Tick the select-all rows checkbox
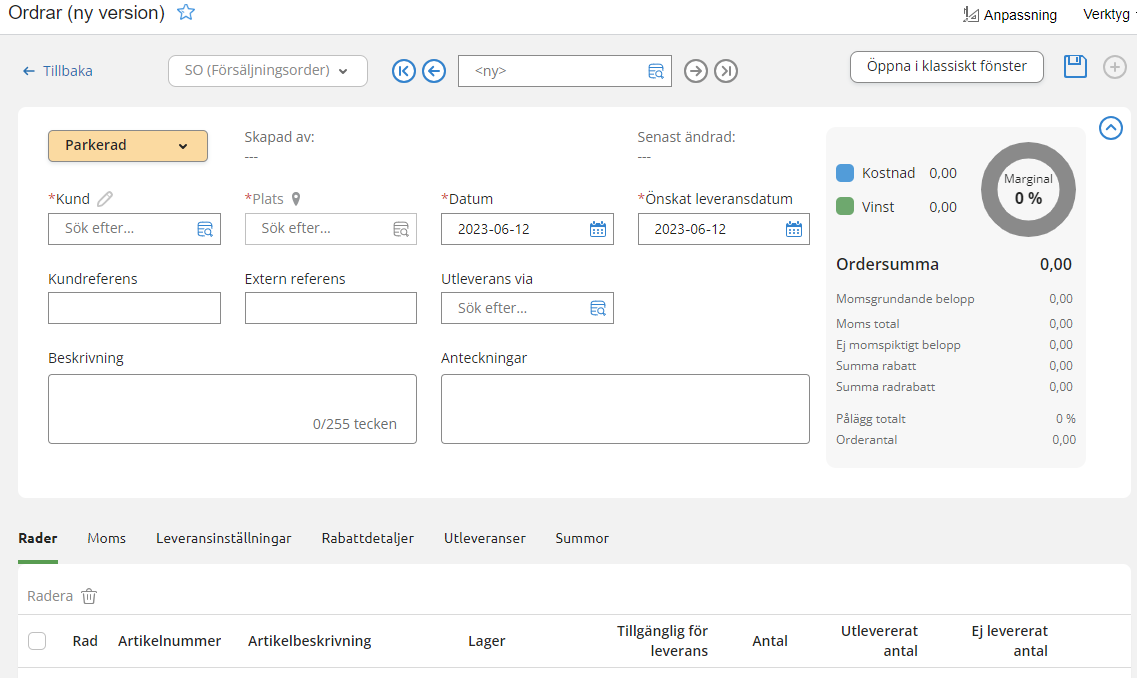This screenshot has height=678, width=1137. click(x=37, y=641)
